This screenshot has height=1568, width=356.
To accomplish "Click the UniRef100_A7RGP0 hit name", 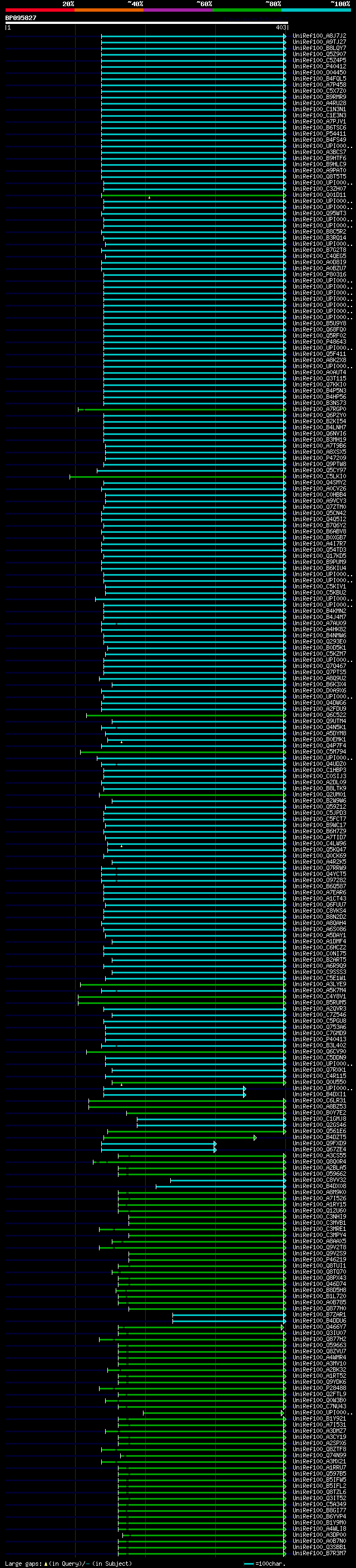I will tap(319, 409).
